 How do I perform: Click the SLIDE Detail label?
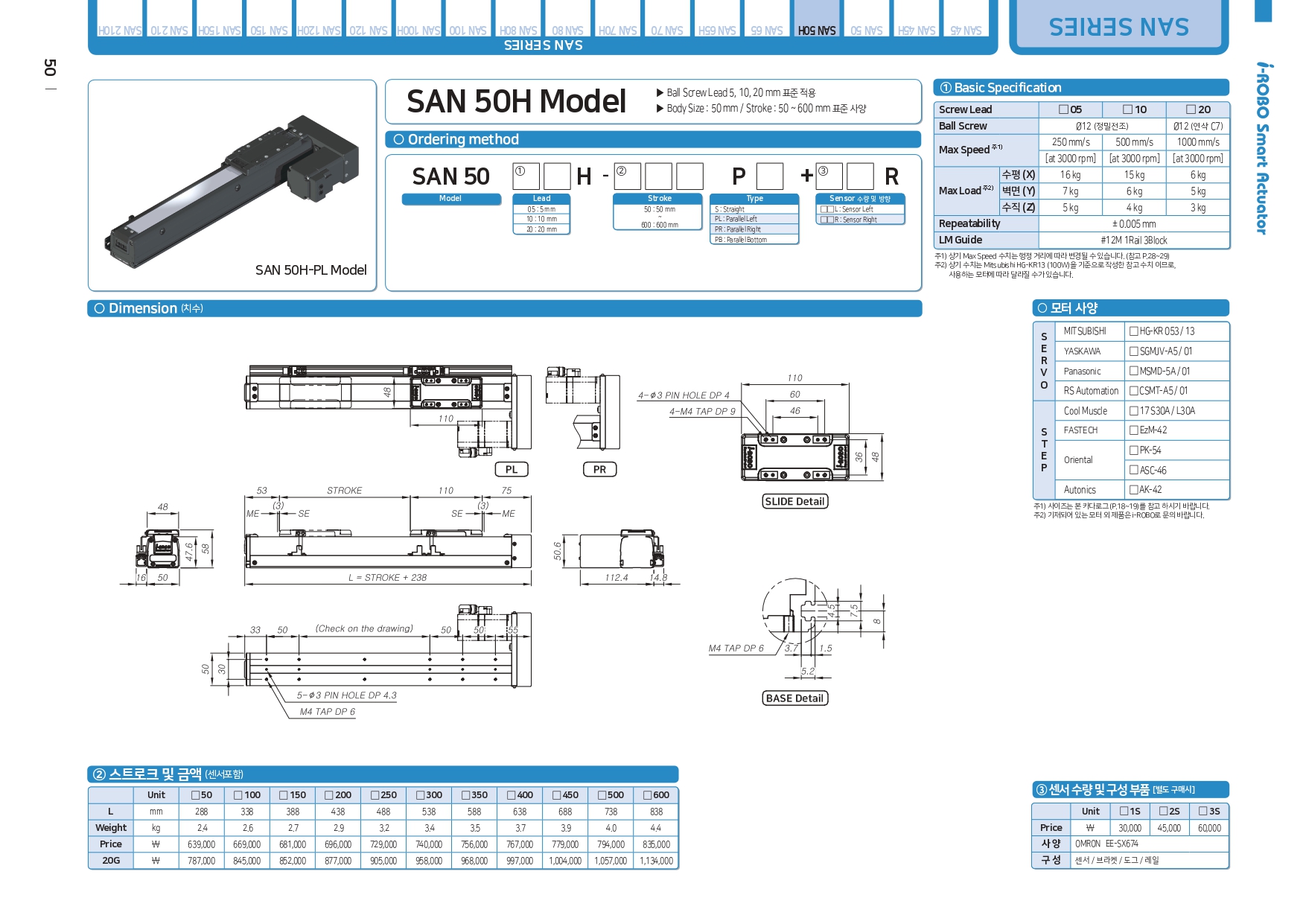794,502
